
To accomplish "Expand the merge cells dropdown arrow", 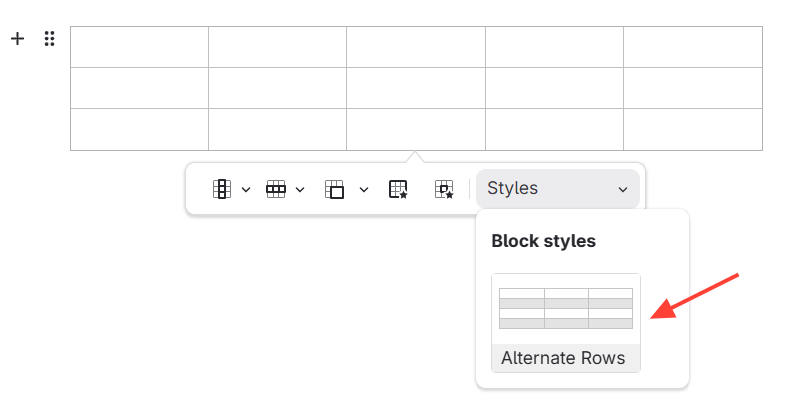I will pos(364,189).
